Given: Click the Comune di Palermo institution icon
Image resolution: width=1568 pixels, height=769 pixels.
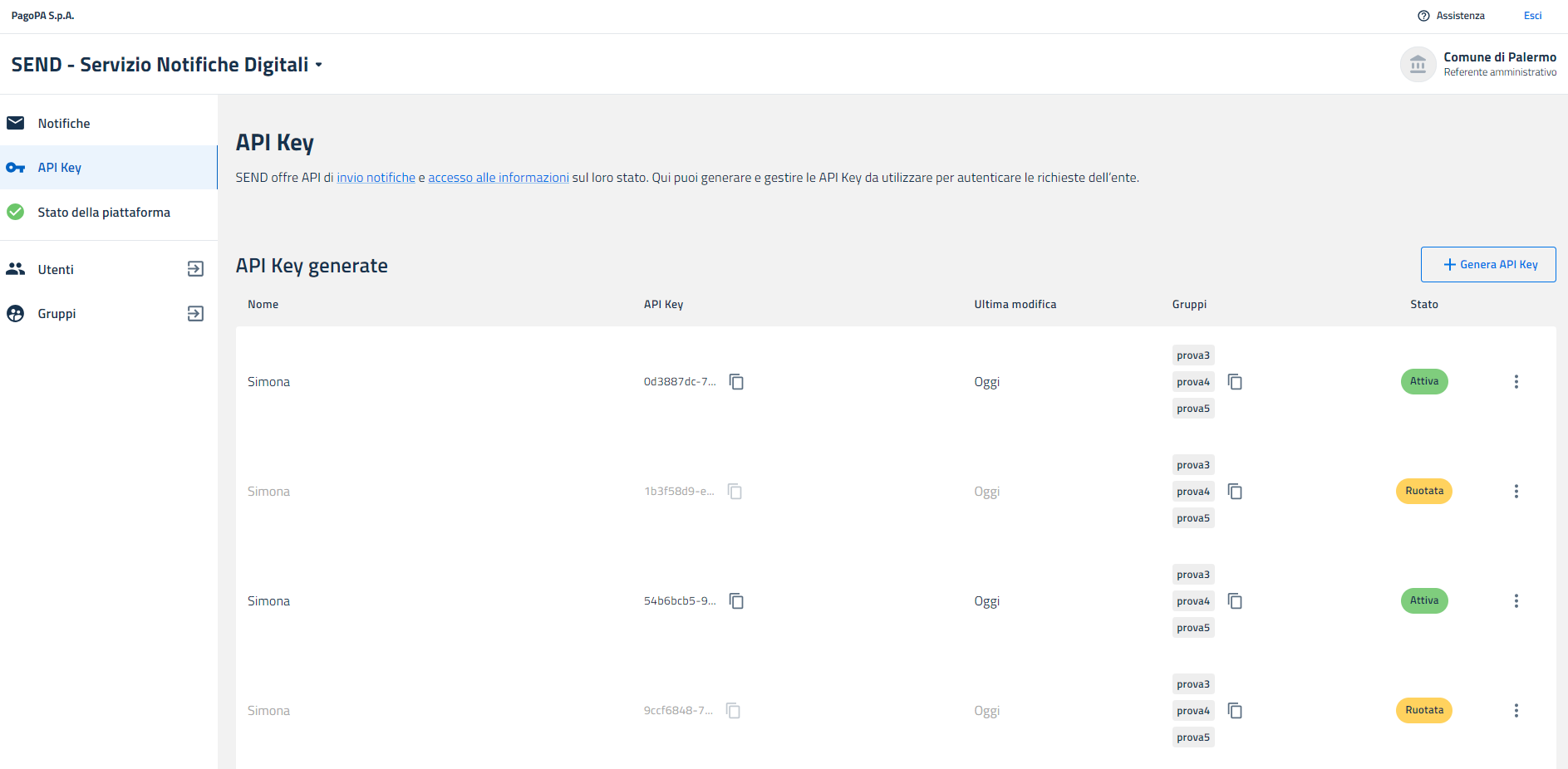Looking at the screenshot, I should [x=1418, y=65].
